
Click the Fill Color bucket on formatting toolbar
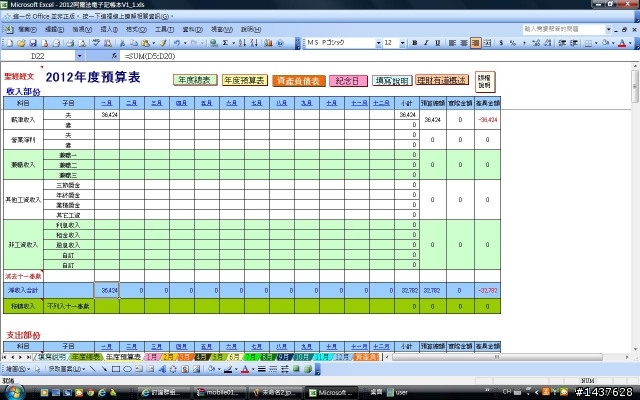click(x=606, y=43)
